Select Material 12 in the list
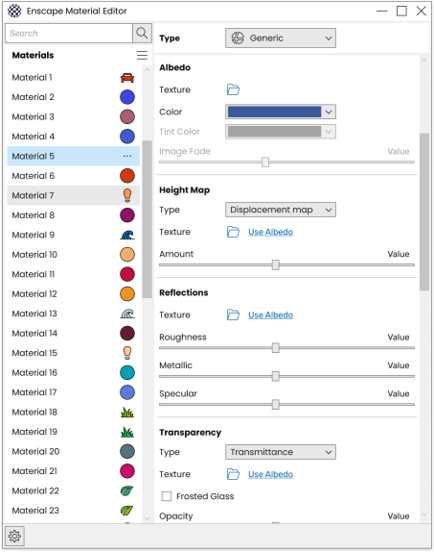 [x=73, y=294]
